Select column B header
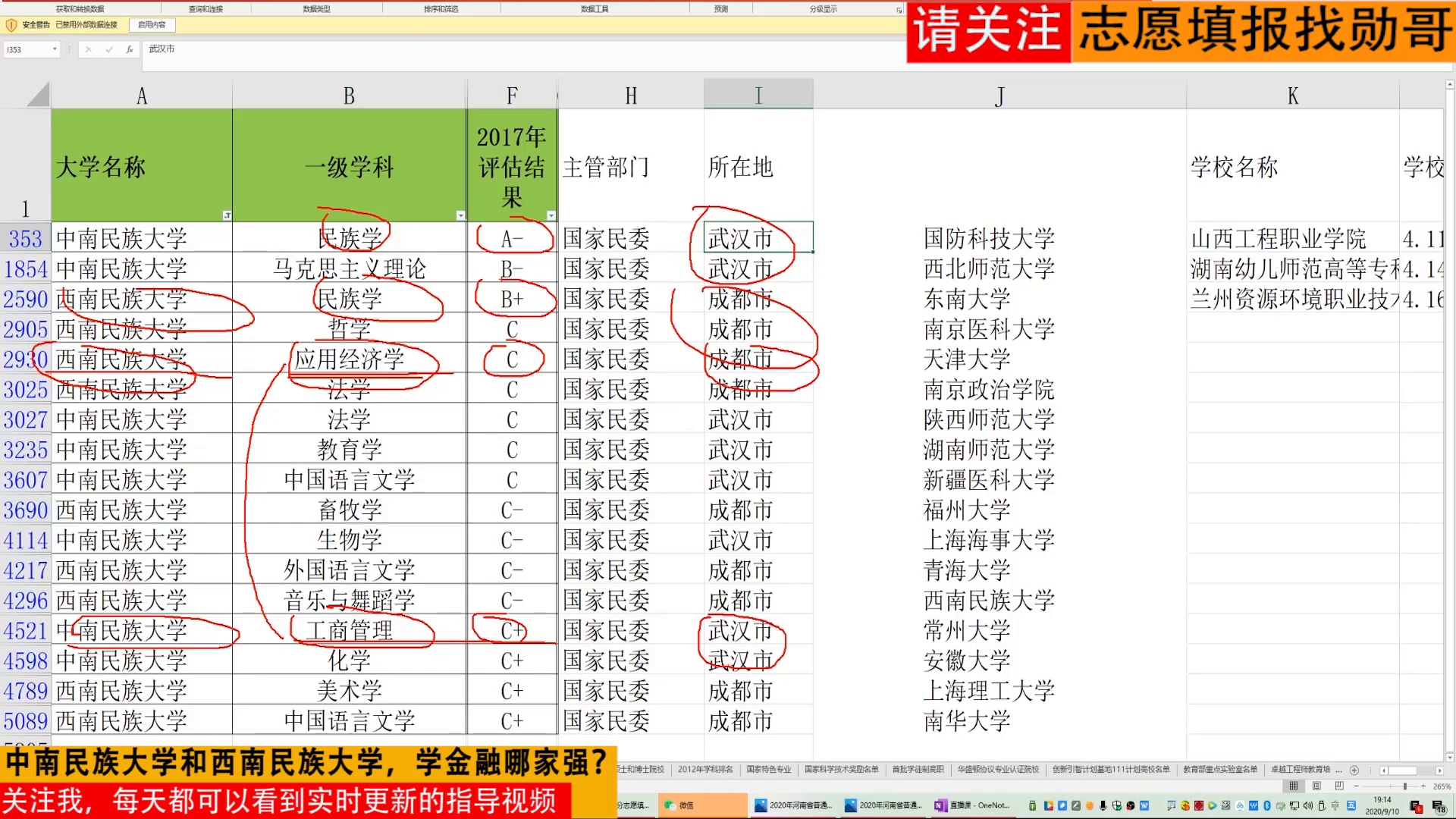 click(x=349, y=96)
